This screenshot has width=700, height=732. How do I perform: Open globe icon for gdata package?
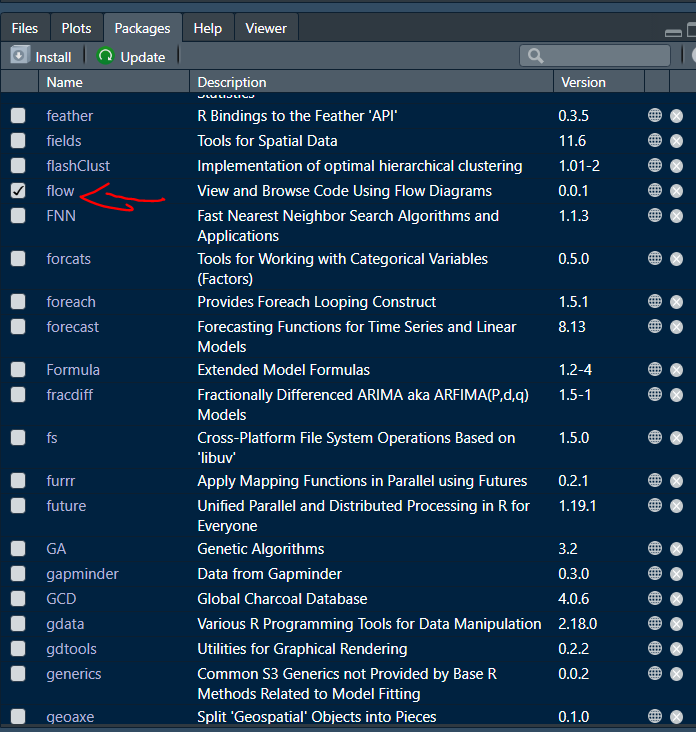[655, 623]
